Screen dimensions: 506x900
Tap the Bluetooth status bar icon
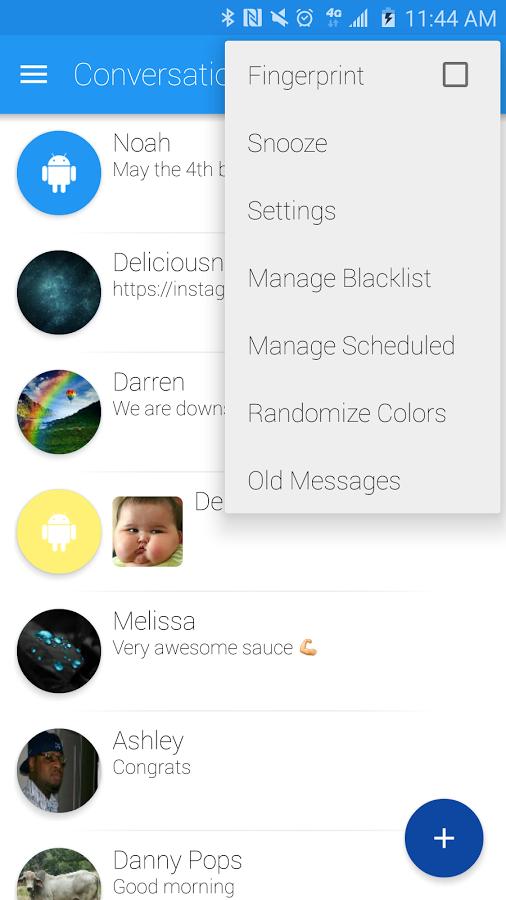pyautogui.click(x=228, y=18)
